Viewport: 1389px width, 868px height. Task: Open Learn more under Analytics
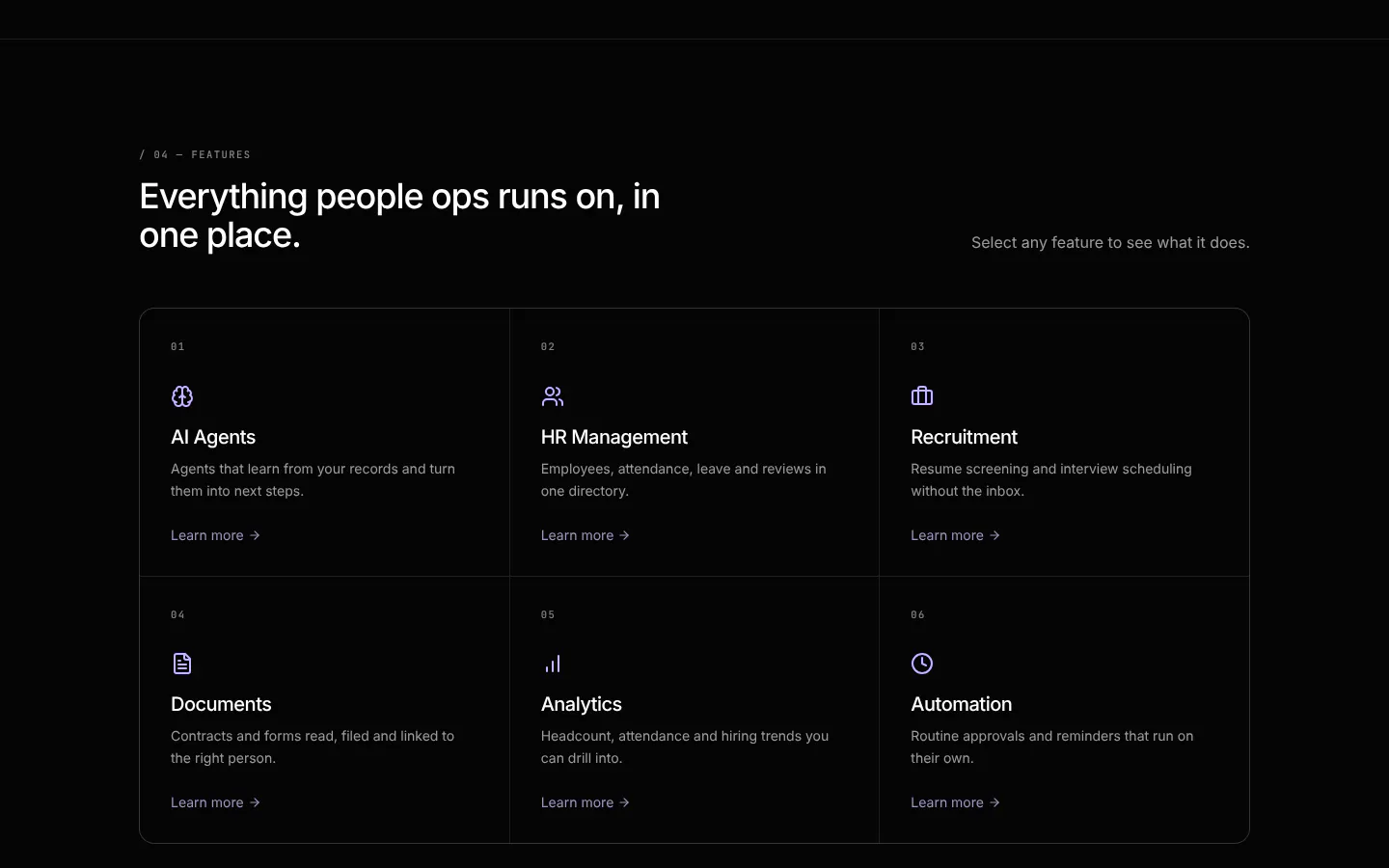[586, 802]
